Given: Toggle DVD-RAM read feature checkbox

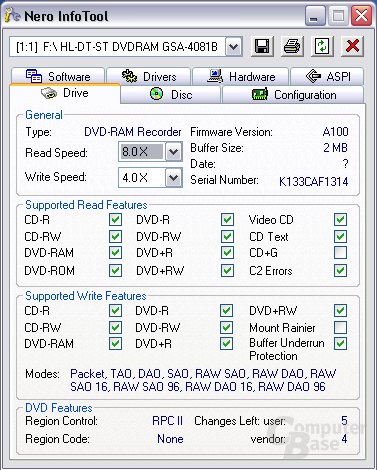Looking at the screenshot, I should pos(115,253).
